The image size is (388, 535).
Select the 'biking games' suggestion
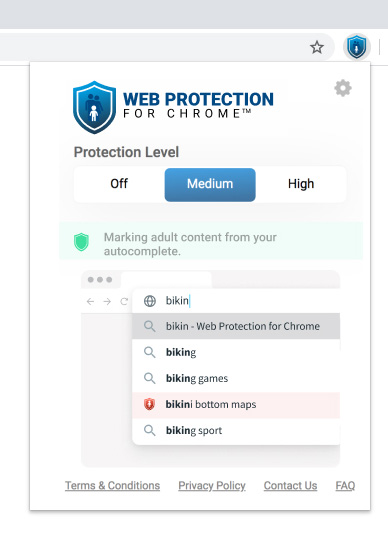[x=236, y=378]
